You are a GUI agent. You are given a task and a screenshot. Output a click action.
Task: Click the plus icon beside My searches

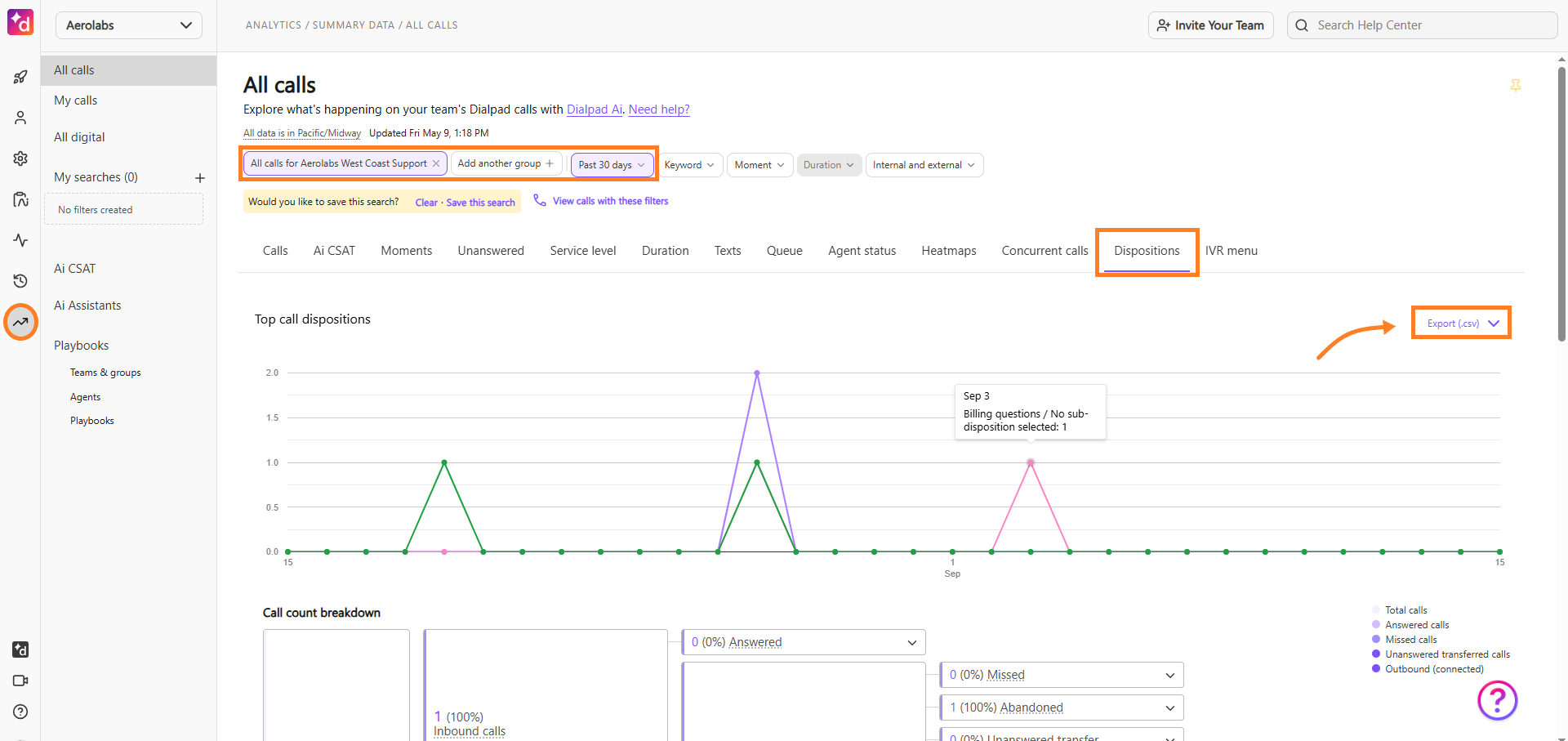click(x=199, y=178)
